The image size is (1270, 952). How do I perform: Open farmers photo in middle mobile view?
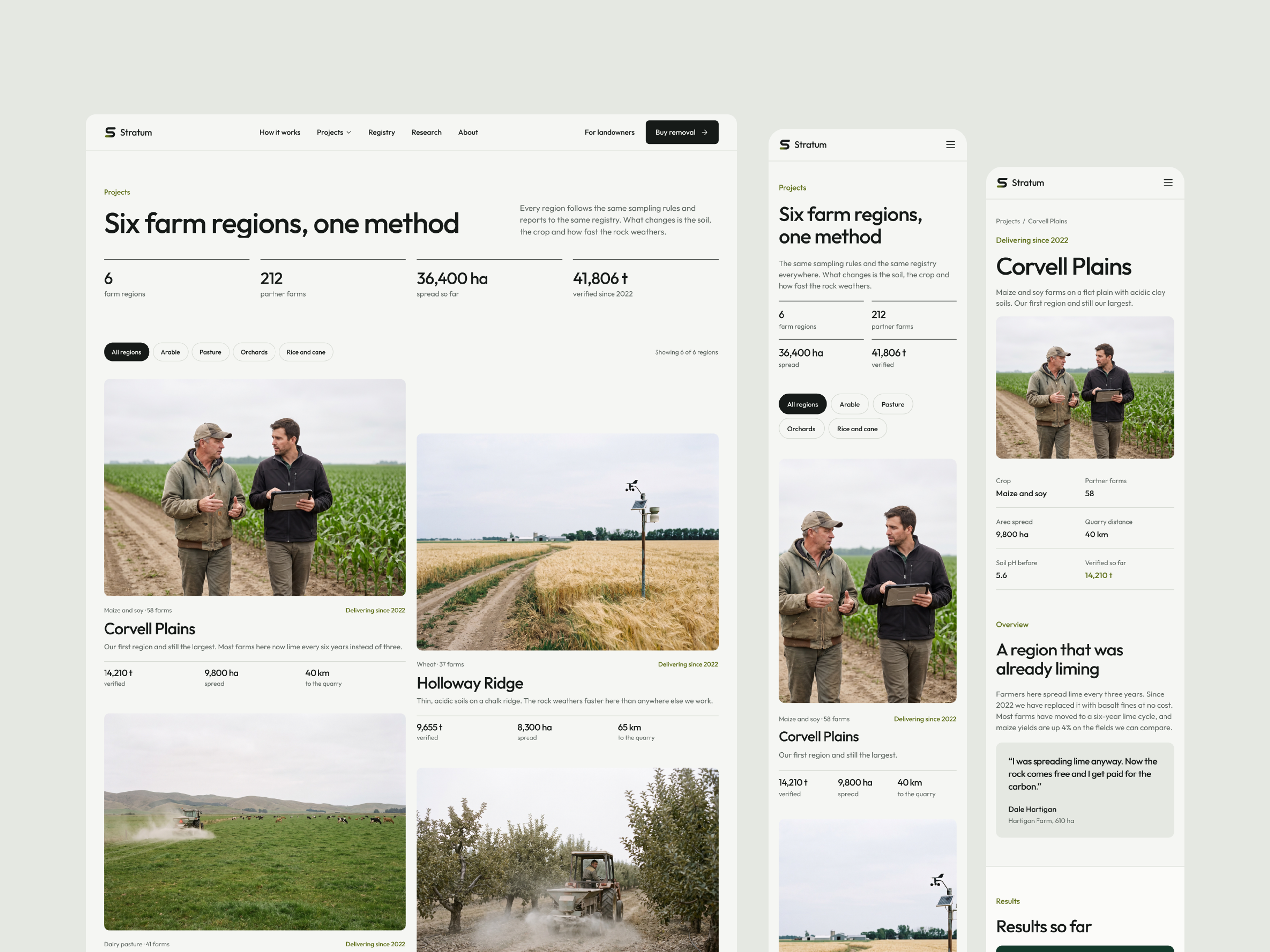(868, 581)
